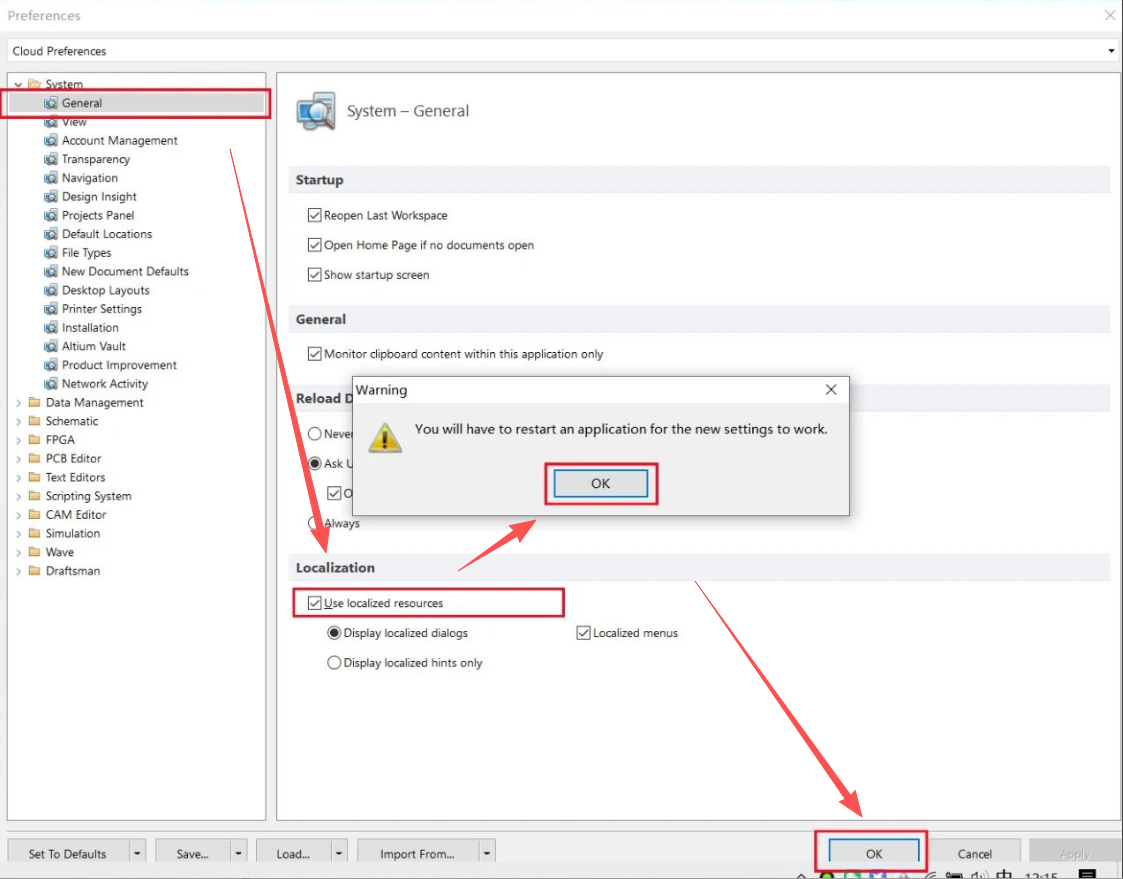Select File Types in the System tree

point(86,253)
